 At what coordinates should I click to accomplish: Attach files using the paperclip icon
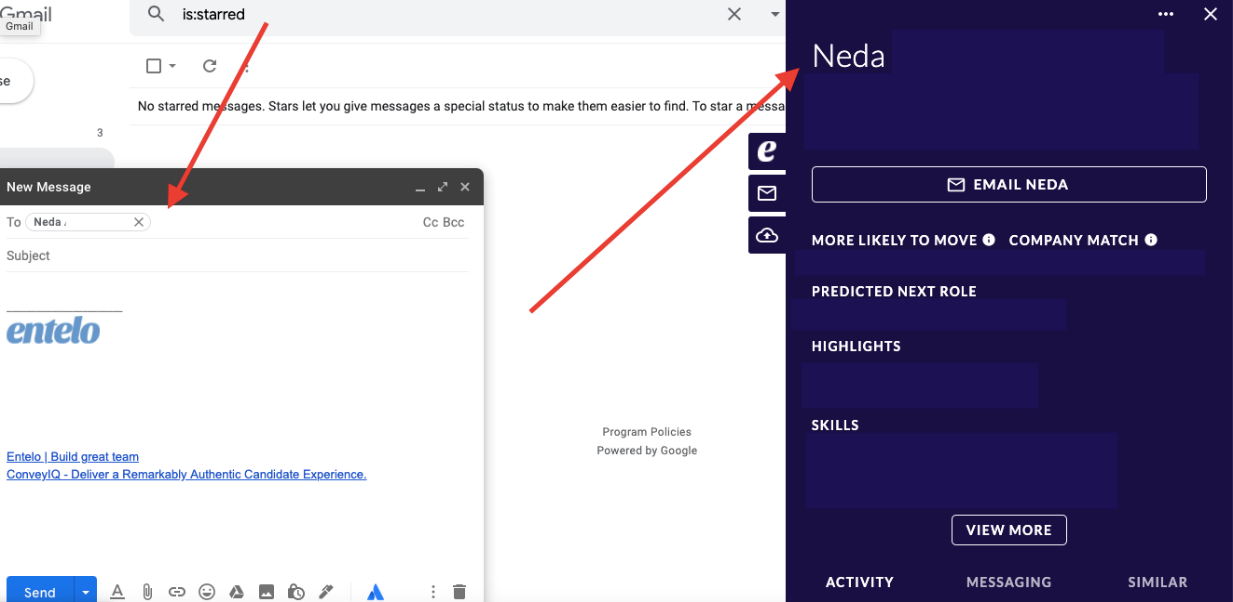147,591
